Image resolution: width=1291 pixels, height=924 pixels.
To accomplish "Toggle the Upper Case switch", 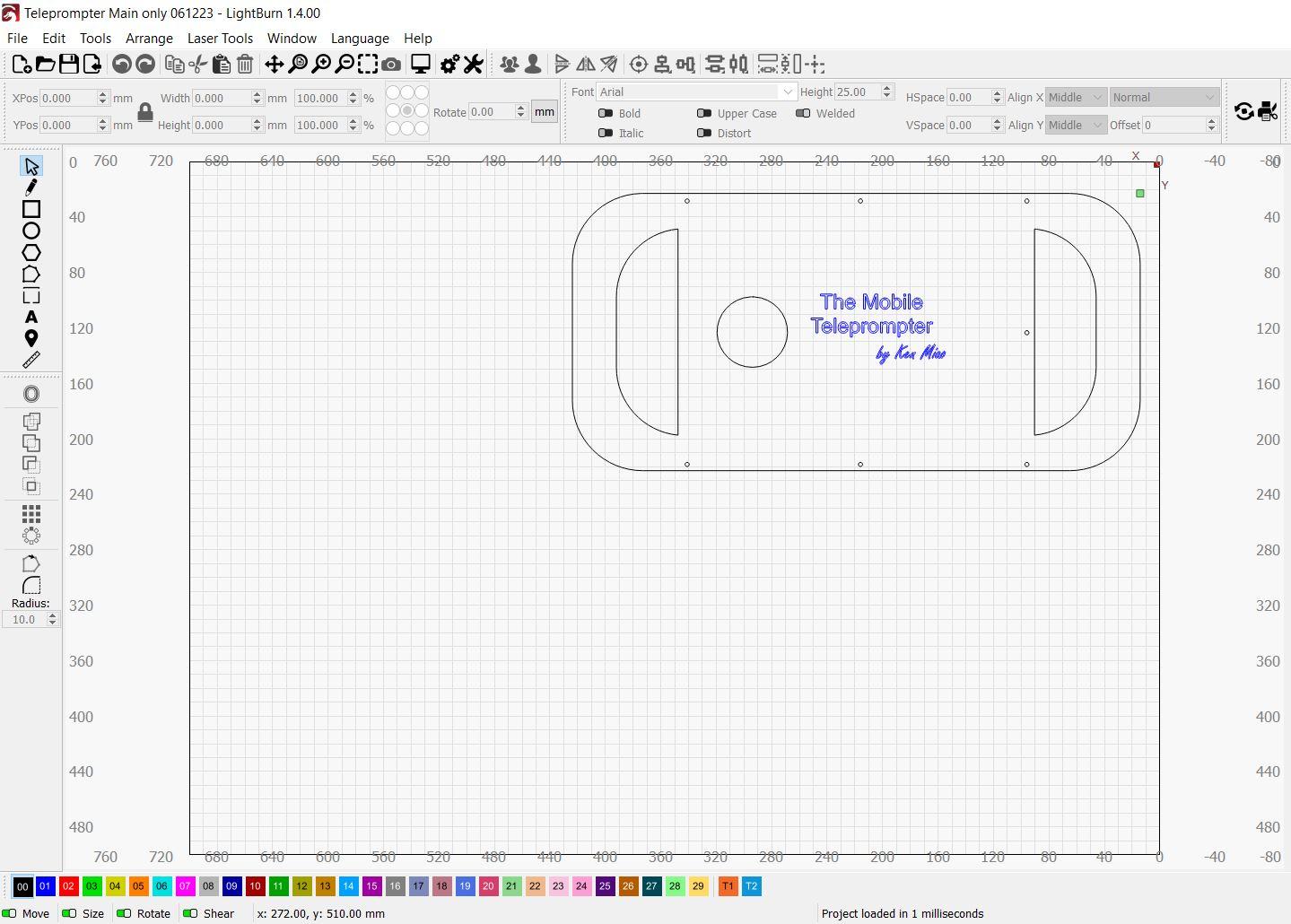I will [704, 113].
